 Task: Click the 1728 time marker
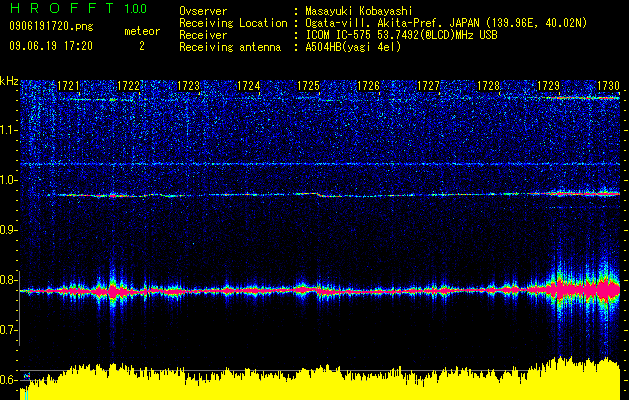pos(489,86)
